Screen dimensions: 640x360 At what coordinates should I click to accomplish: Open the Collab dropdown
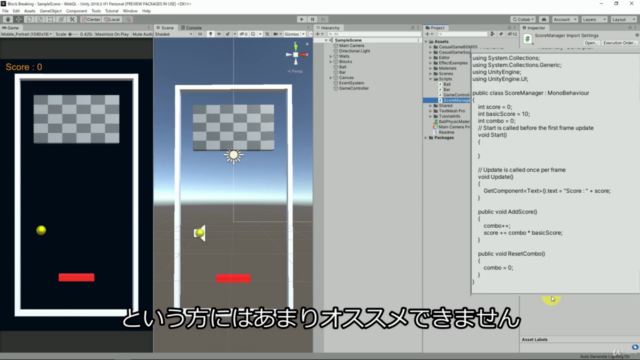[x=523, y=19]
